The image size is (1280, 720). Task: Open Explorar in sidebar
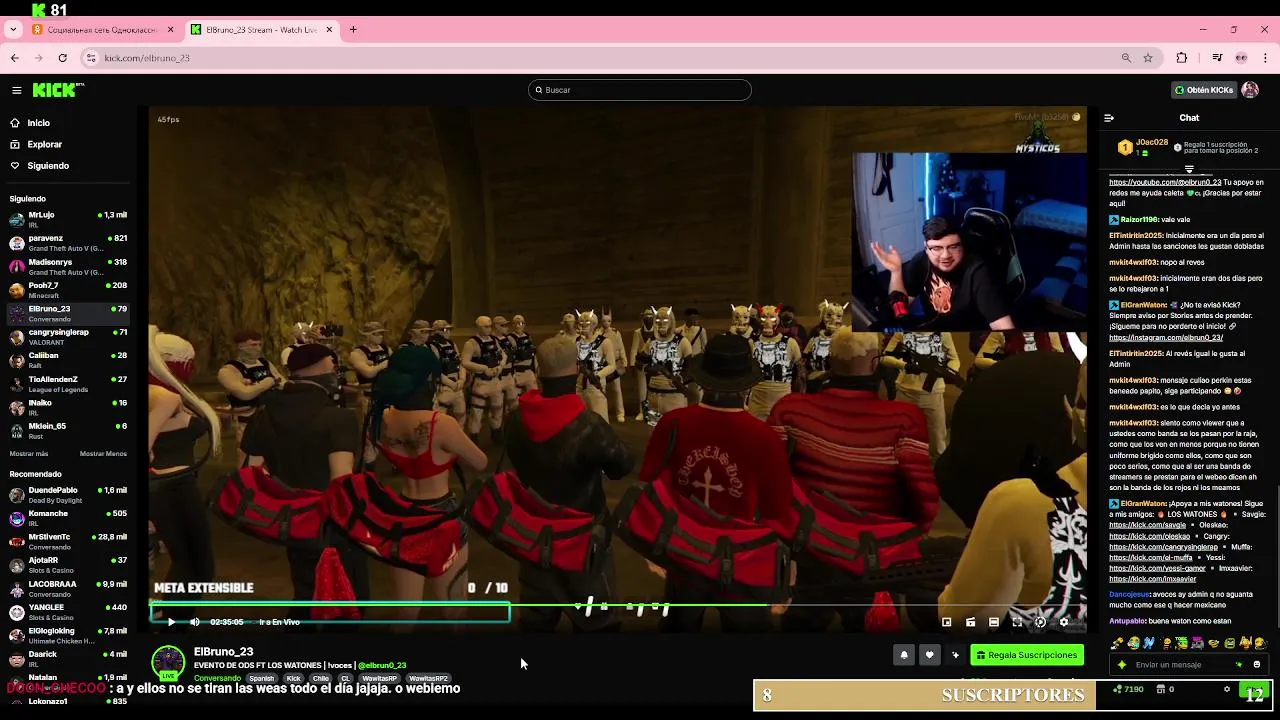pyautogui.click(x=44, y=144)
